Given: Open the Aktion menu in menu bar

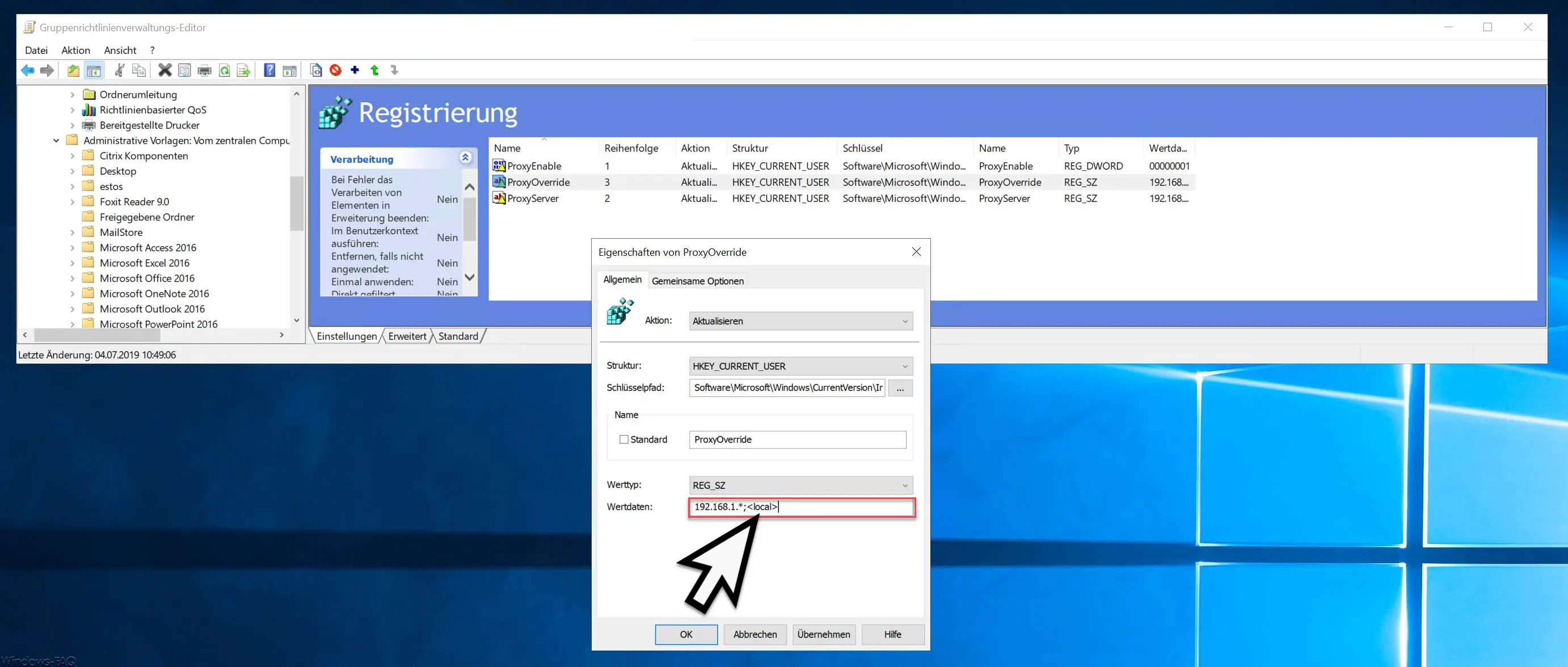Looking at the screenshot, I should 75,50.
